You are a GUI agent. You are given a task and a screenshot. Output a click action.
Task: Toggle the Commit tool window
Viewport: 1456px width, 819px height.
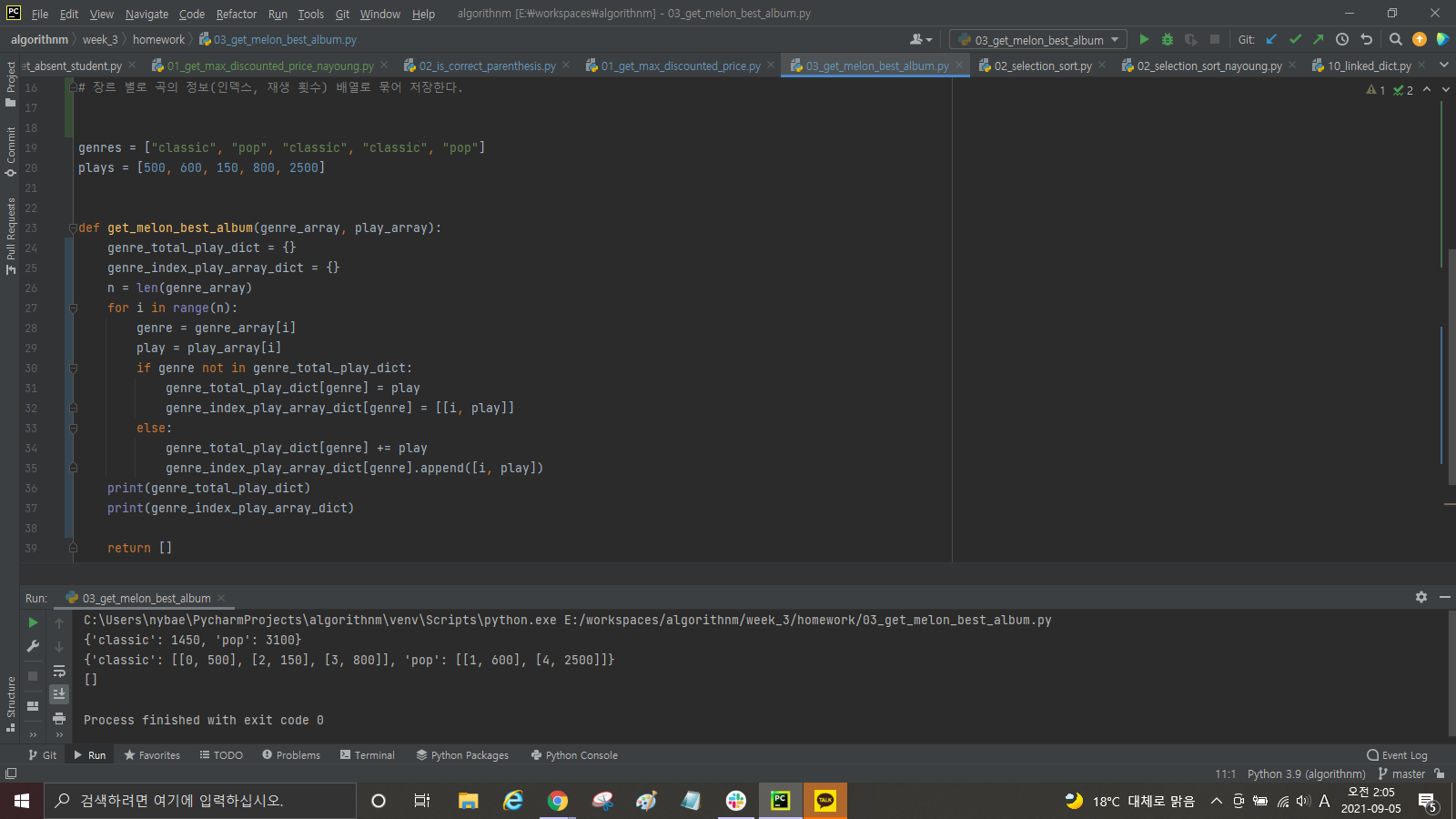click(11, 151)
